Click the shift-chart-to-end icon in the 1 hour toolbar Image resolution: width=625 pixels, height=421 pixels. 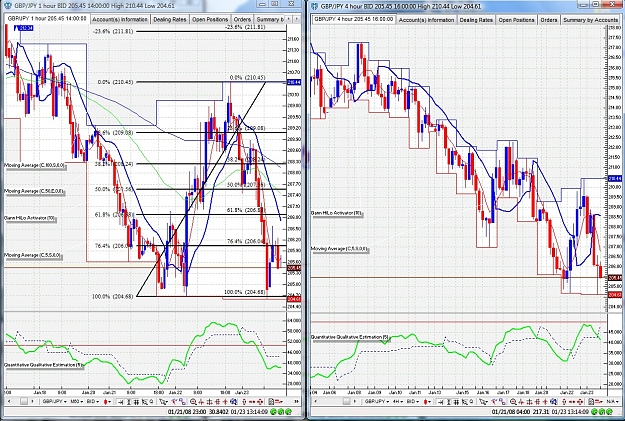[120, 401]
